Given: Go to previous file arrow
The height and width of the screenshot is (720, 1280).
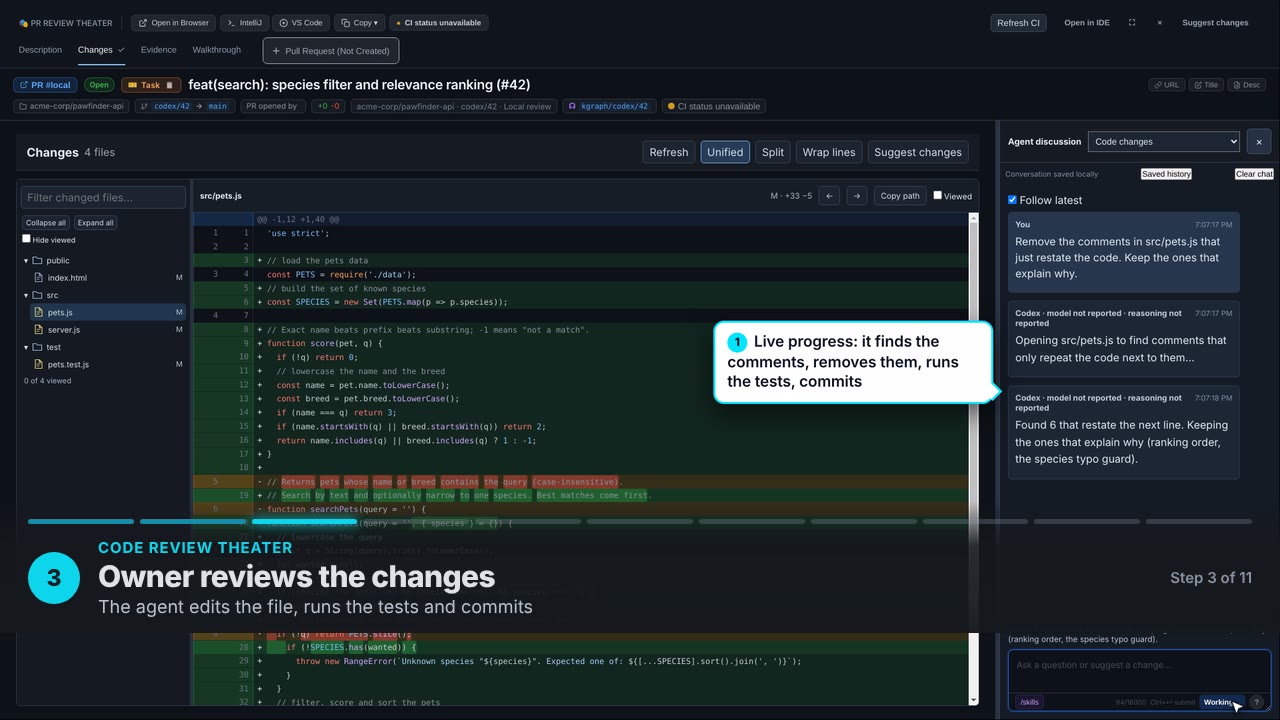Looking at the screenshot, I should click(x=828, y=196).
